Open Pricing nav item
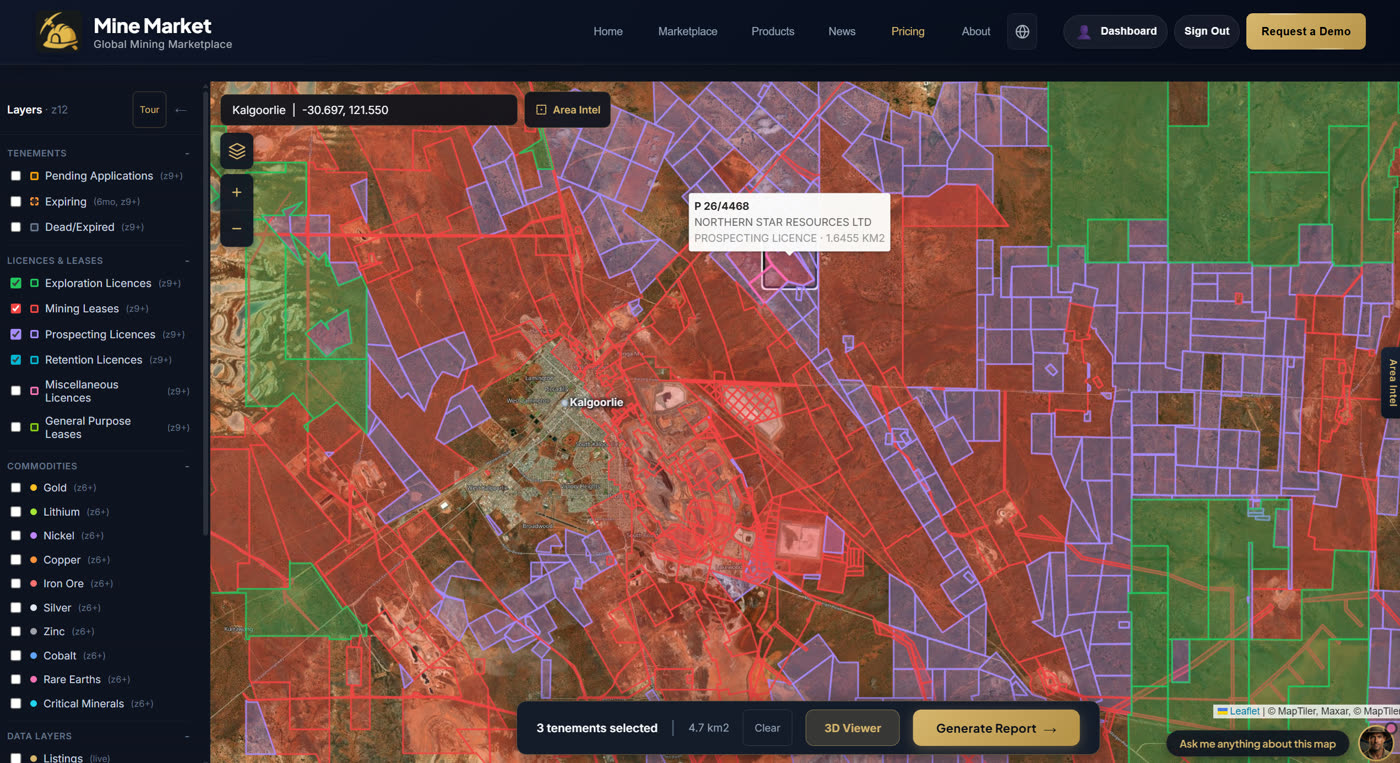This screenshot has height=763, width=1400. 908,31
